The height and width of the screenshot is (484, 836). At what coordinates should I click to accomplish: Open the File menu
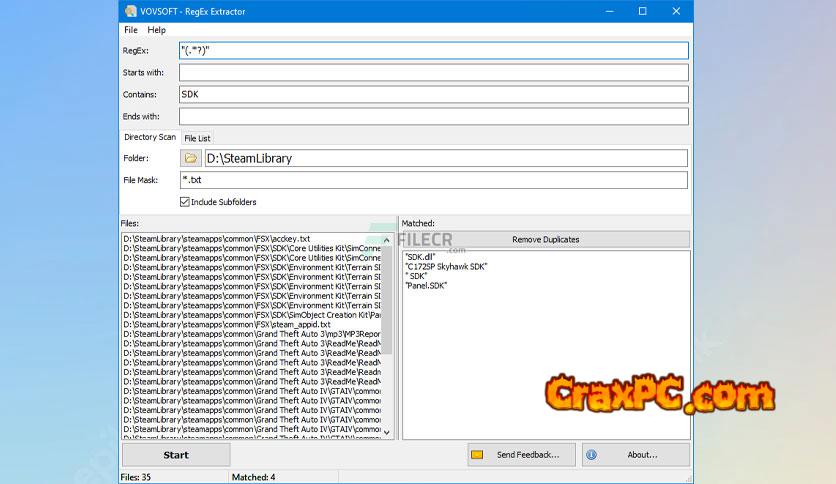coord(131,30)
